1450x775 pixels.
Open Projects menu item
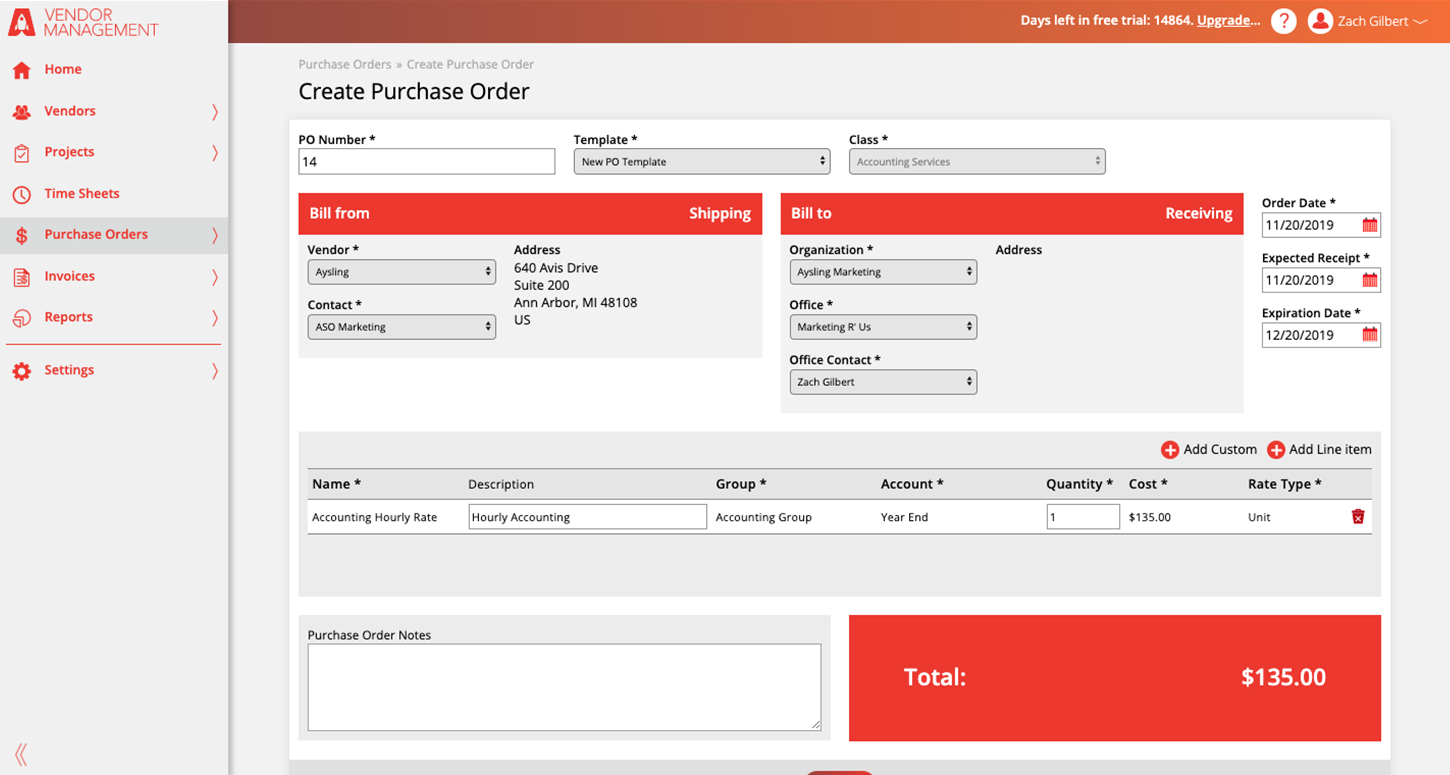[69, 153]
